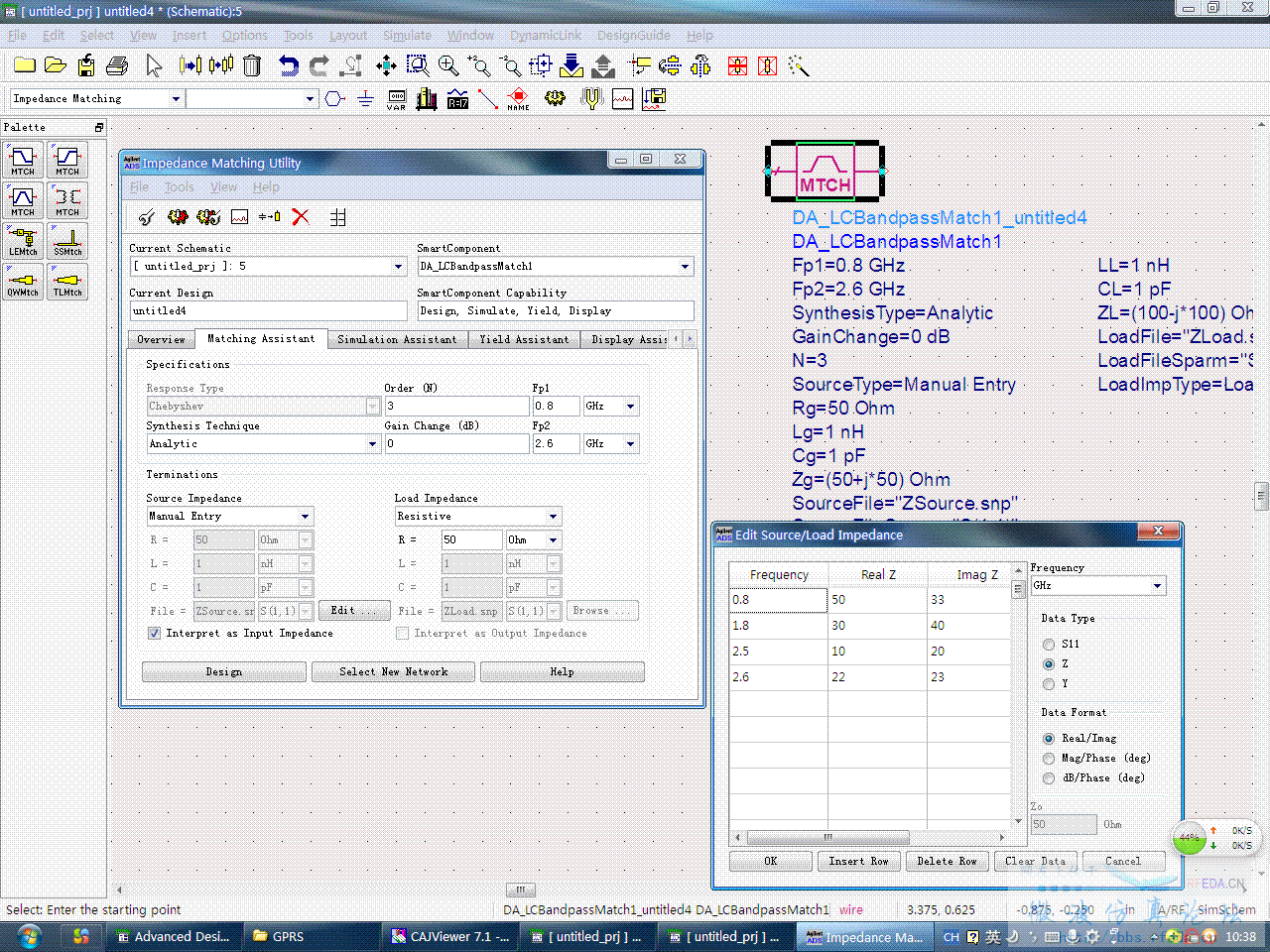Select the TLMtch palette component
The width and height of the screenshot is (1270, 952).
click(x=67, y=282)
